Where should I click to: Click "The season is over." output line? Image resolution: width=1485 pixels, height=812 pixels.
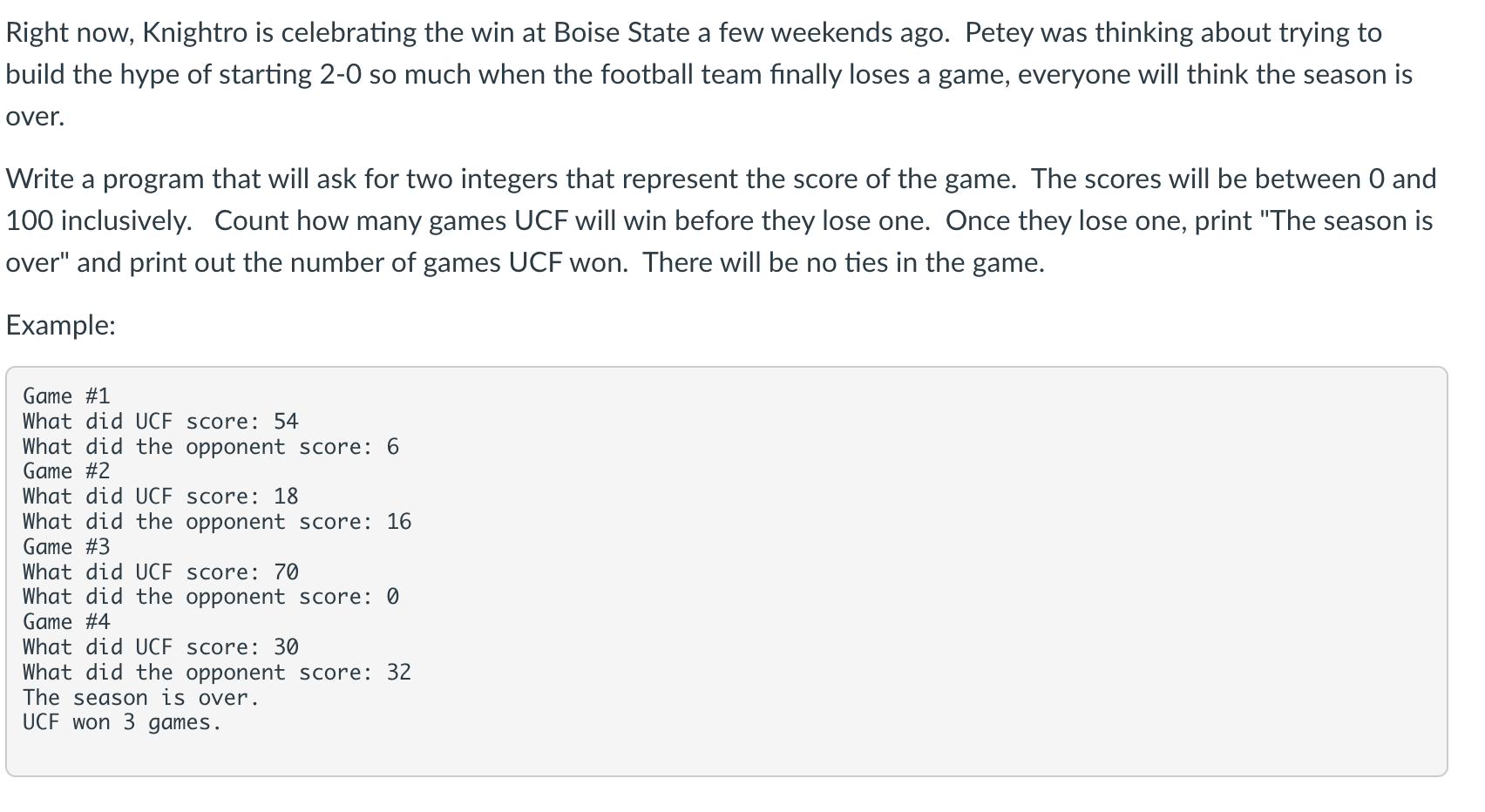[141, 698]
